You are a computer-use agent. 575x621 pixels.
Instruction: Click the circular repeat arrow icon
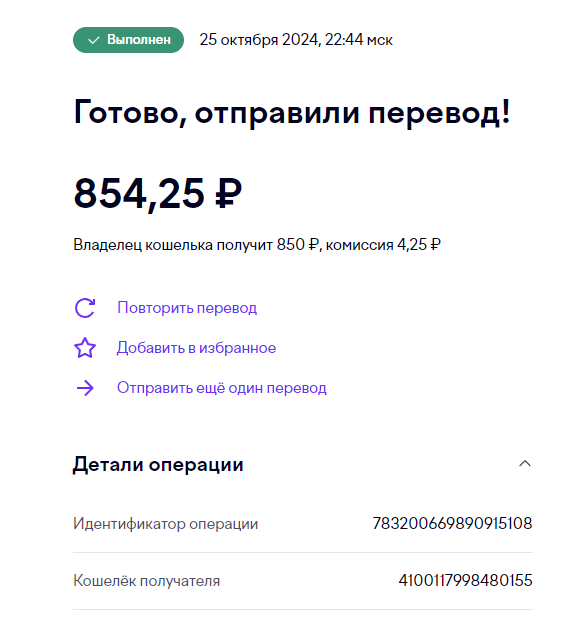[85, 308]
